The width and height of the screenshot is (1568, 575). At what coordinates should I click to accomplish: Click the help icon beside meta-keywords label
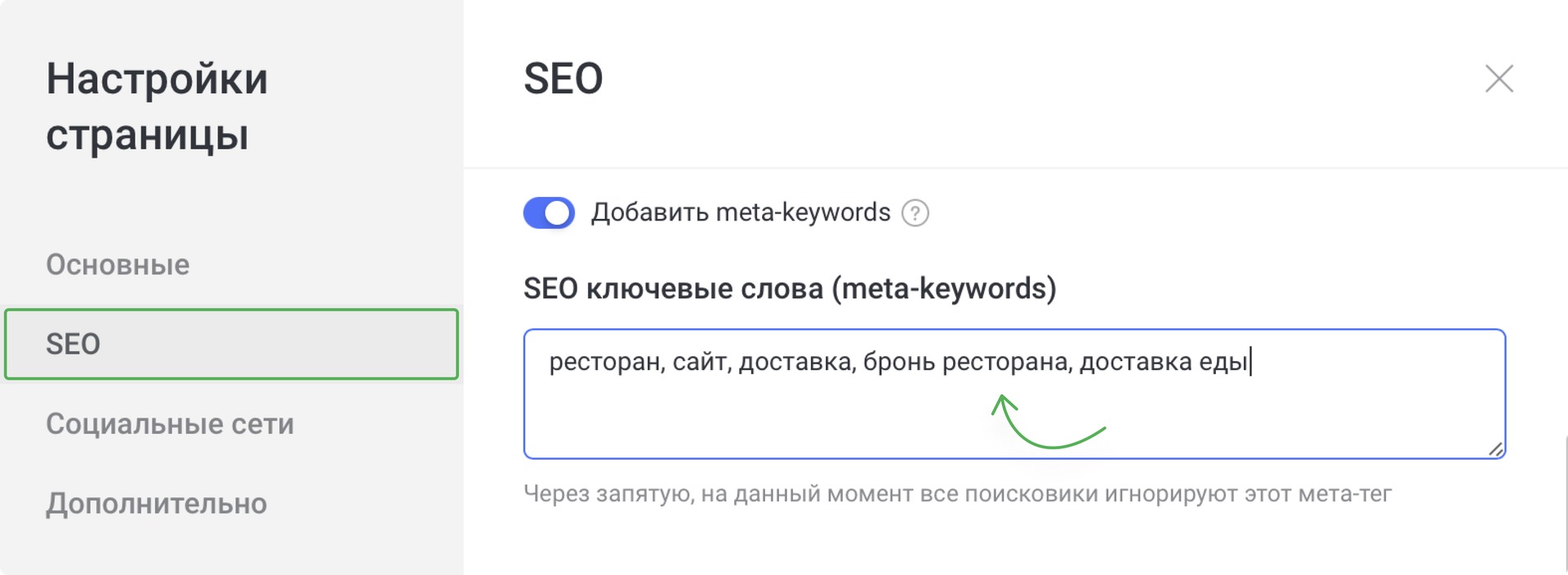(x=916, y=212)
